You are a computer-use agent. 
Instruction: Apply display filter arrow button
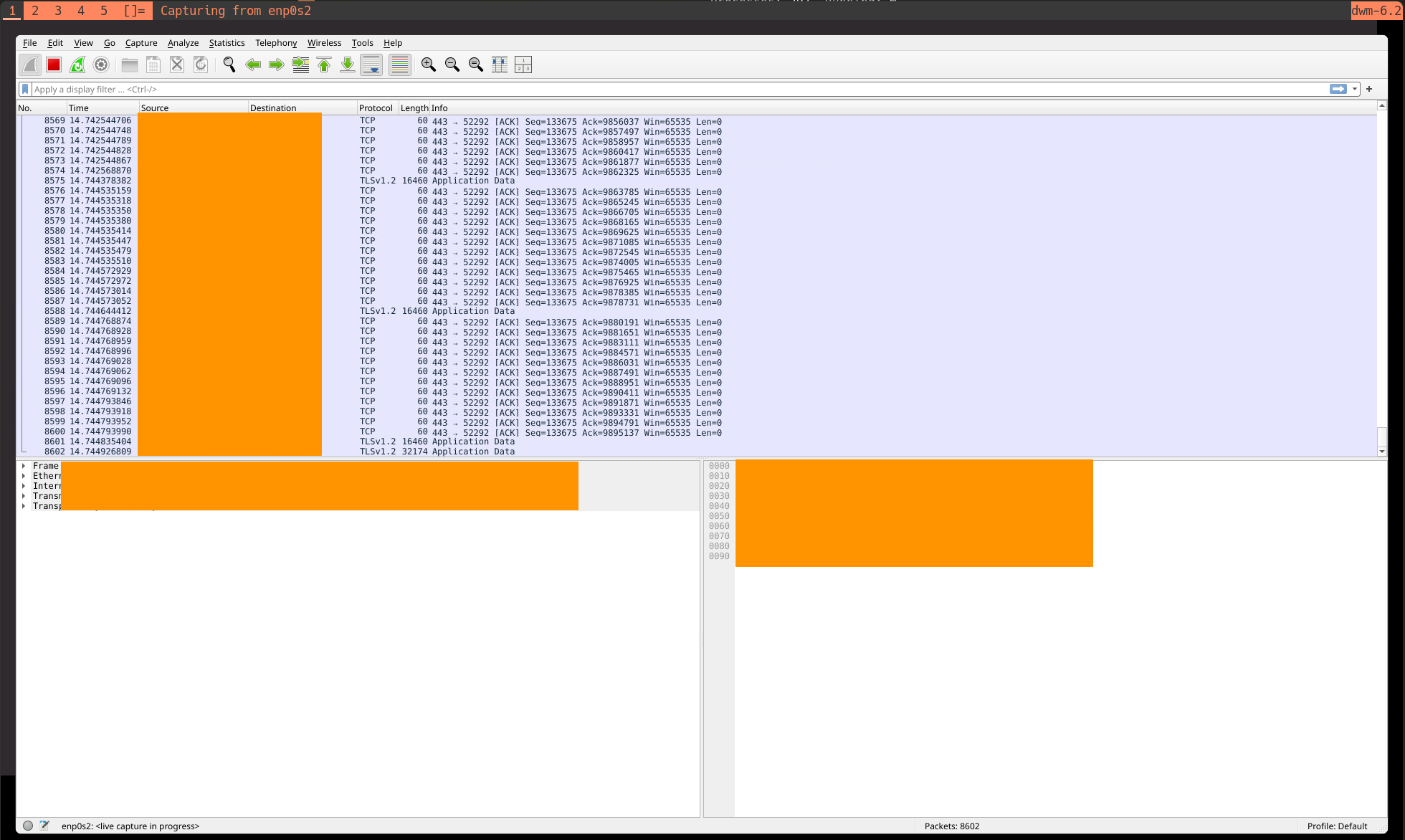coord(1338,89)
